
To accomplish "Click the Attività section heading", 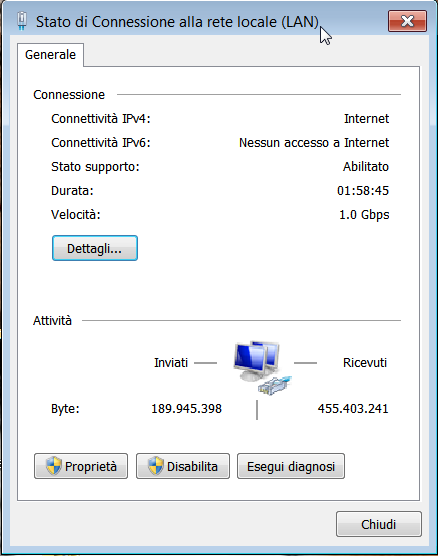I will click(52, 321).
